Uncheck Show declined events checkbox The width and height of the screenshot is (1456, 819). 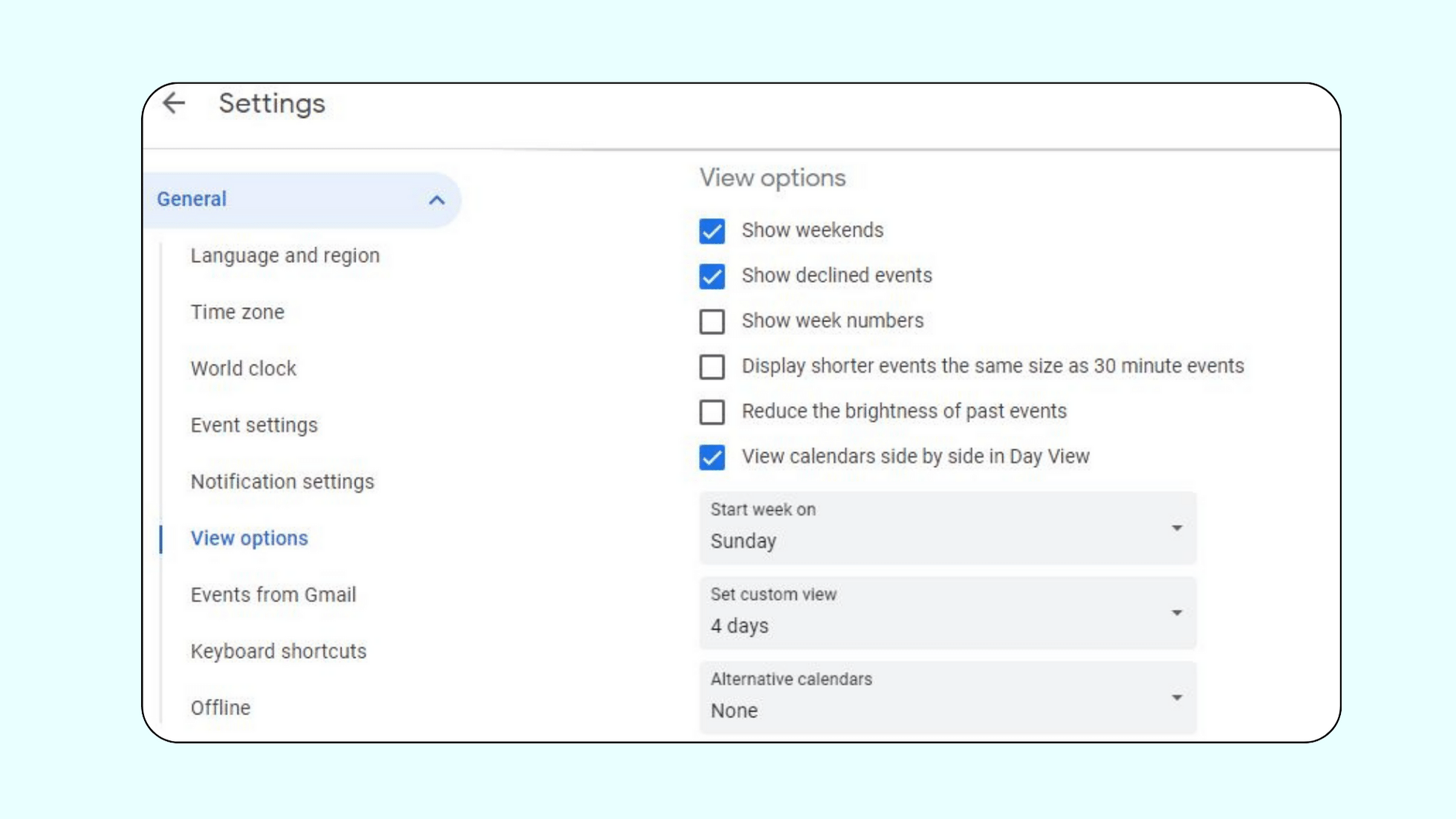pos(712,276)
